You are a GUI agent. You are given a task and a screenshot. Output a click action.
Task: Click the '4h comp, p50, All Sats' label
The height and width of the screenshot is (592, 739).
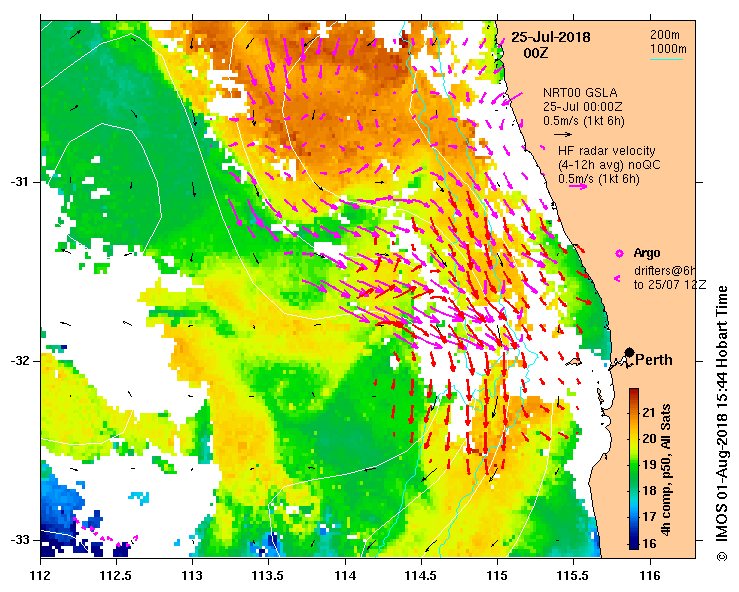[666, 469]
